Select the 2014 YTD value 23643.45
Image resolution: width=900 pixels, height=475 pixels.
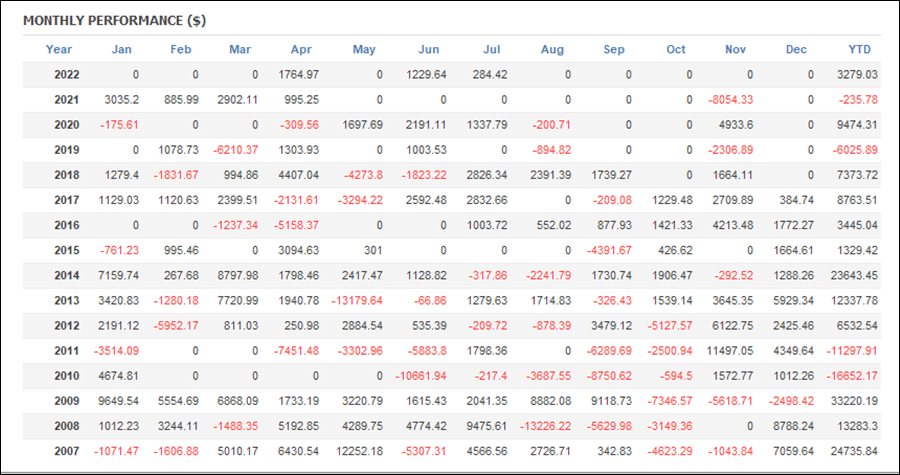[852, 275]
